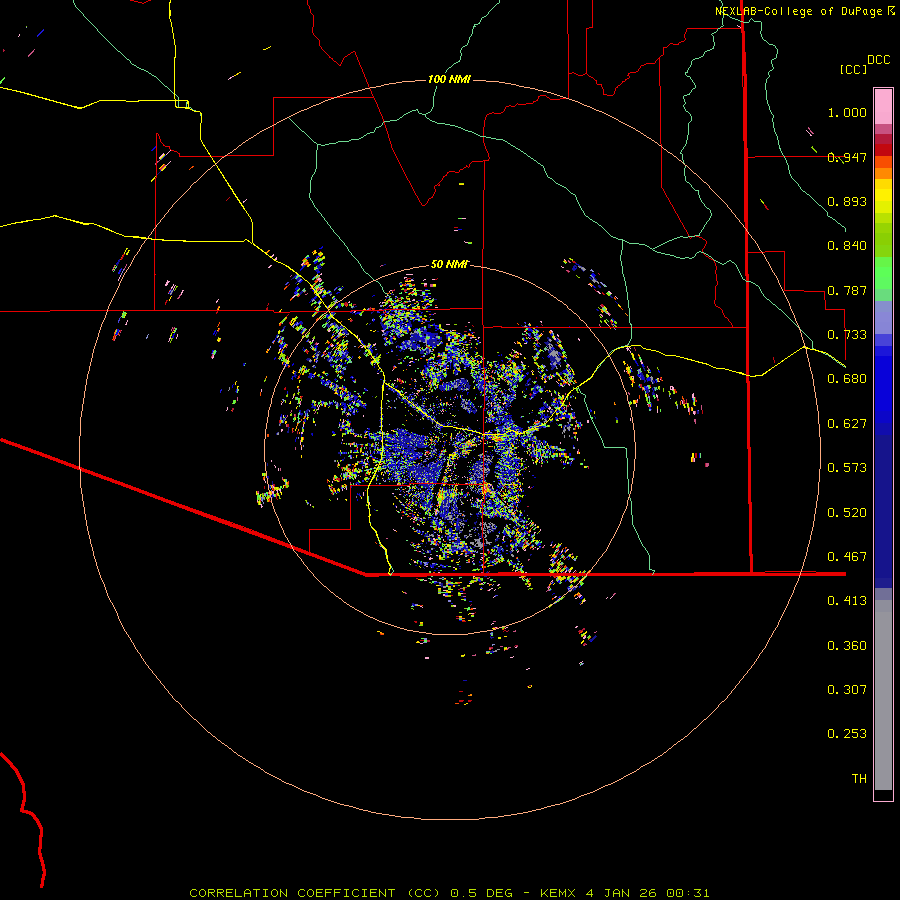Click the 100 NMI range ring label
This screenshot has height=900, width=900.
coord(449,79)
